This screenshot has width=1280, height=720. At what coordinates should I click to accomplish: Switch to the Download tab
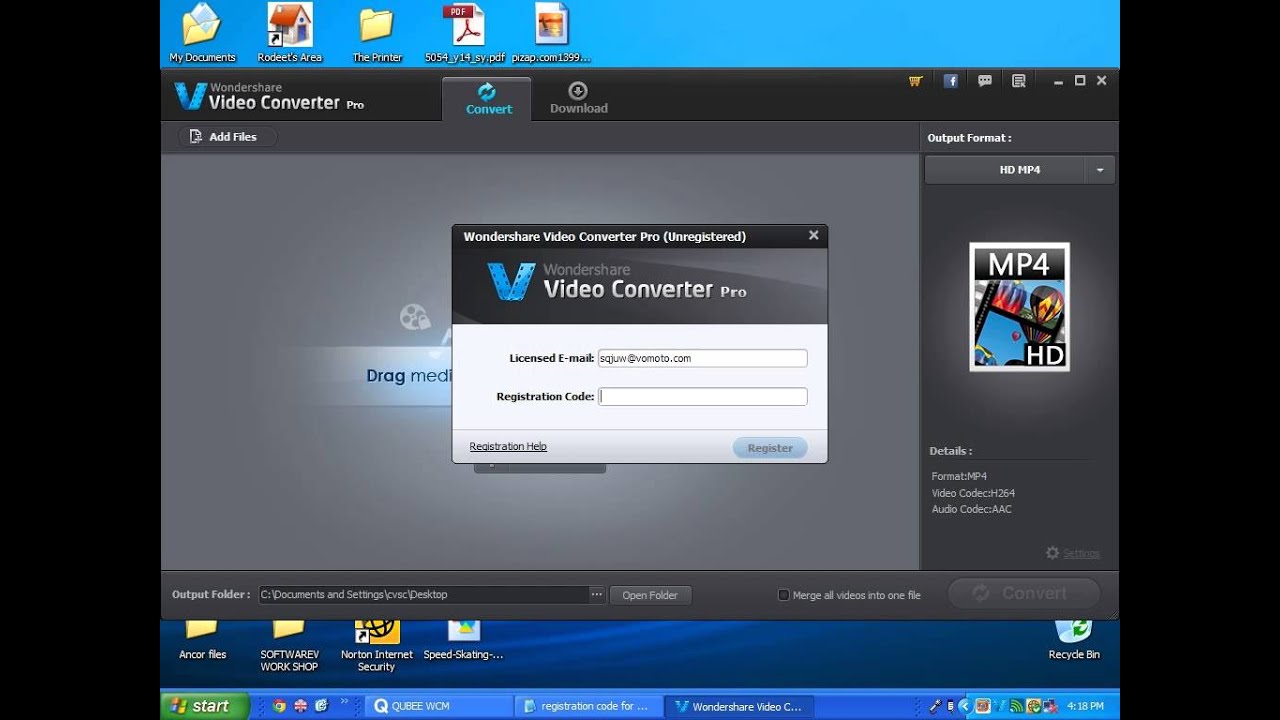(578, 98)
